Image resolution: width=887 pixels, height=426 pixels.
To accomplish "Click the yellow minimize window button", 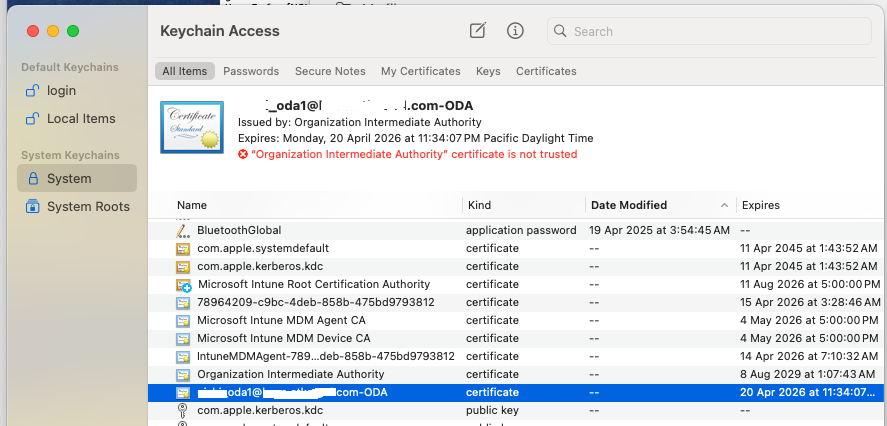I will [53, 31].
